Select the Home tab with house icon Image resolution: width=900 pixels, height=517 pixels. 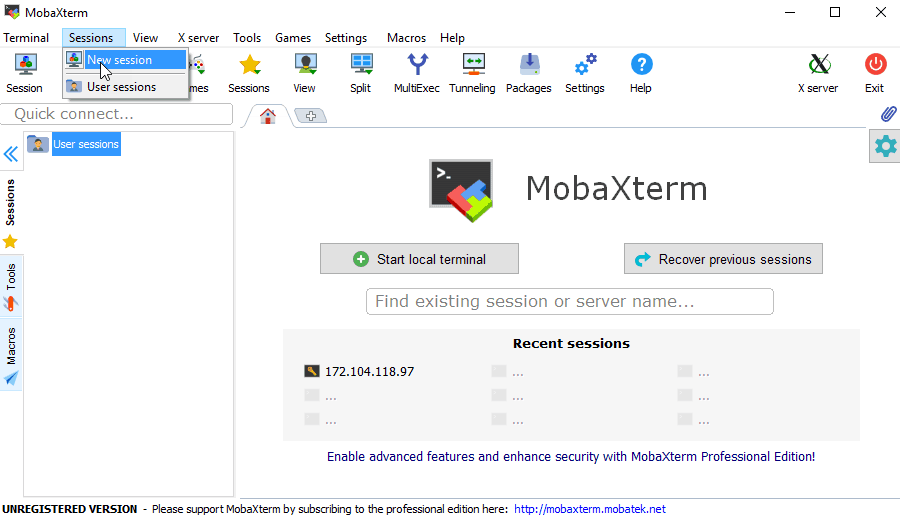267,116
